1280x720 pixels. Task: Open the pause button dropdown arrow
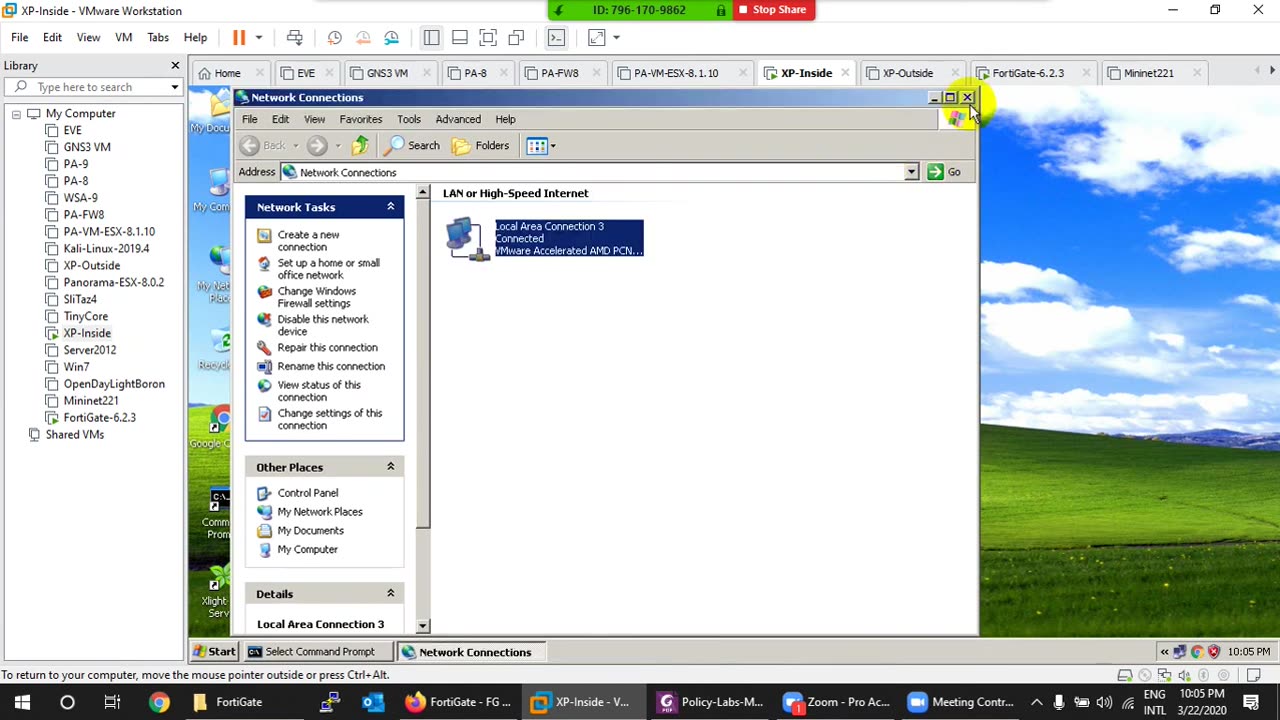(x=258, y=37)
